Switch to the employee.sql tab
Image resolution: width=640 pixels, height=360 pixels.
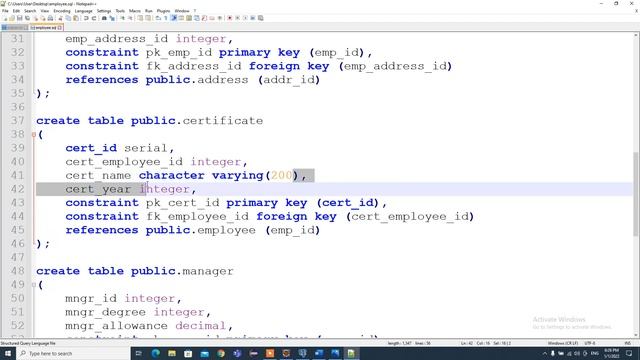tap(45, 28)
